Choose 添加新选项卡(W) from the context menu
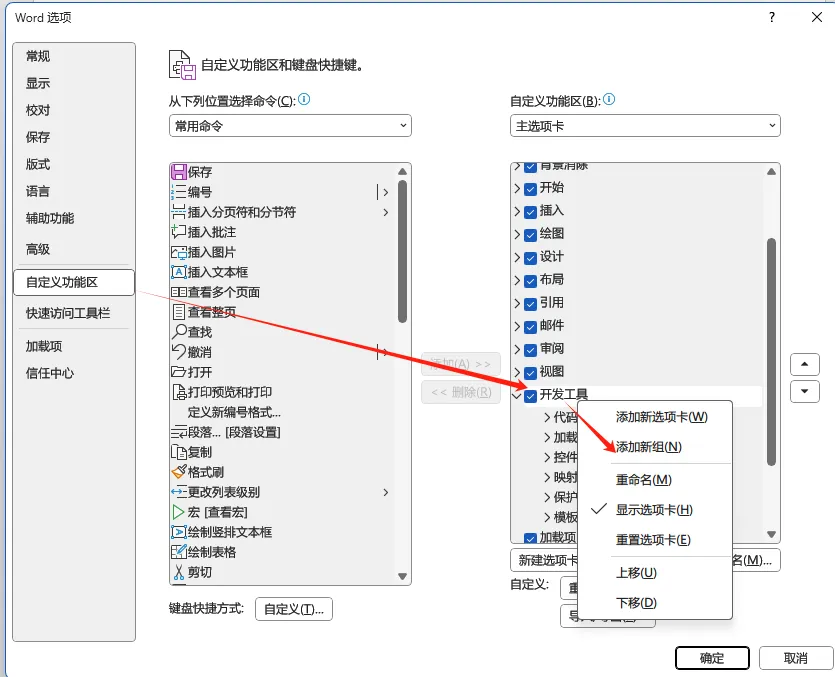The height and width of the screenshot is (677, 835). coord(654,417)
